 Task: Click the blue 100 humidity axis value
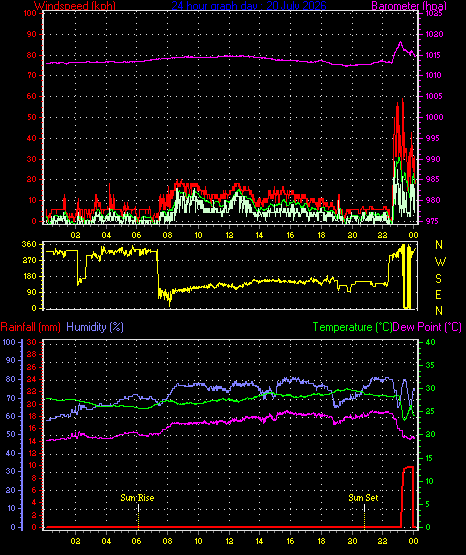pos(9,342)
